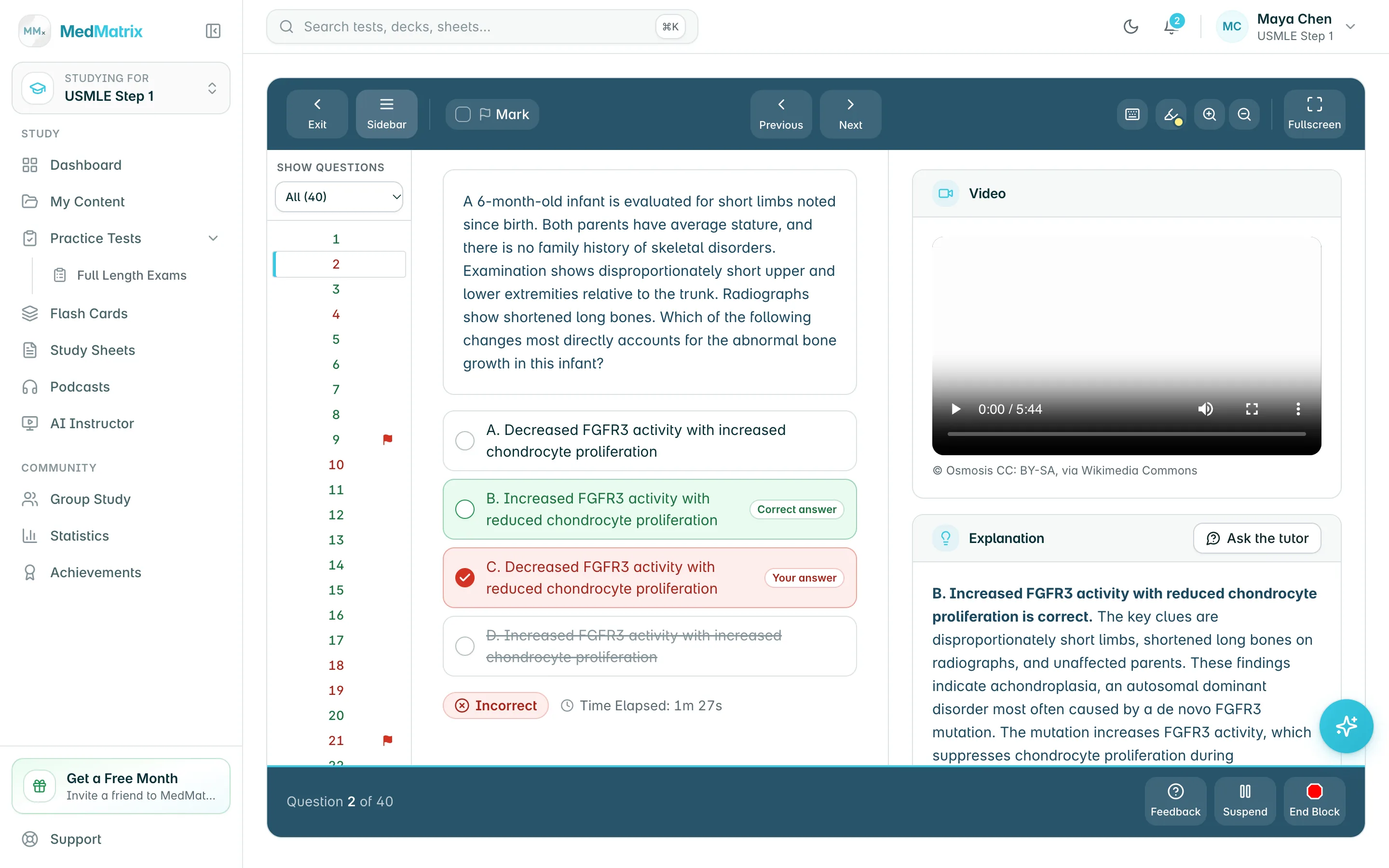
Task: Zoom in on question text
Action: pos(1210,114)
